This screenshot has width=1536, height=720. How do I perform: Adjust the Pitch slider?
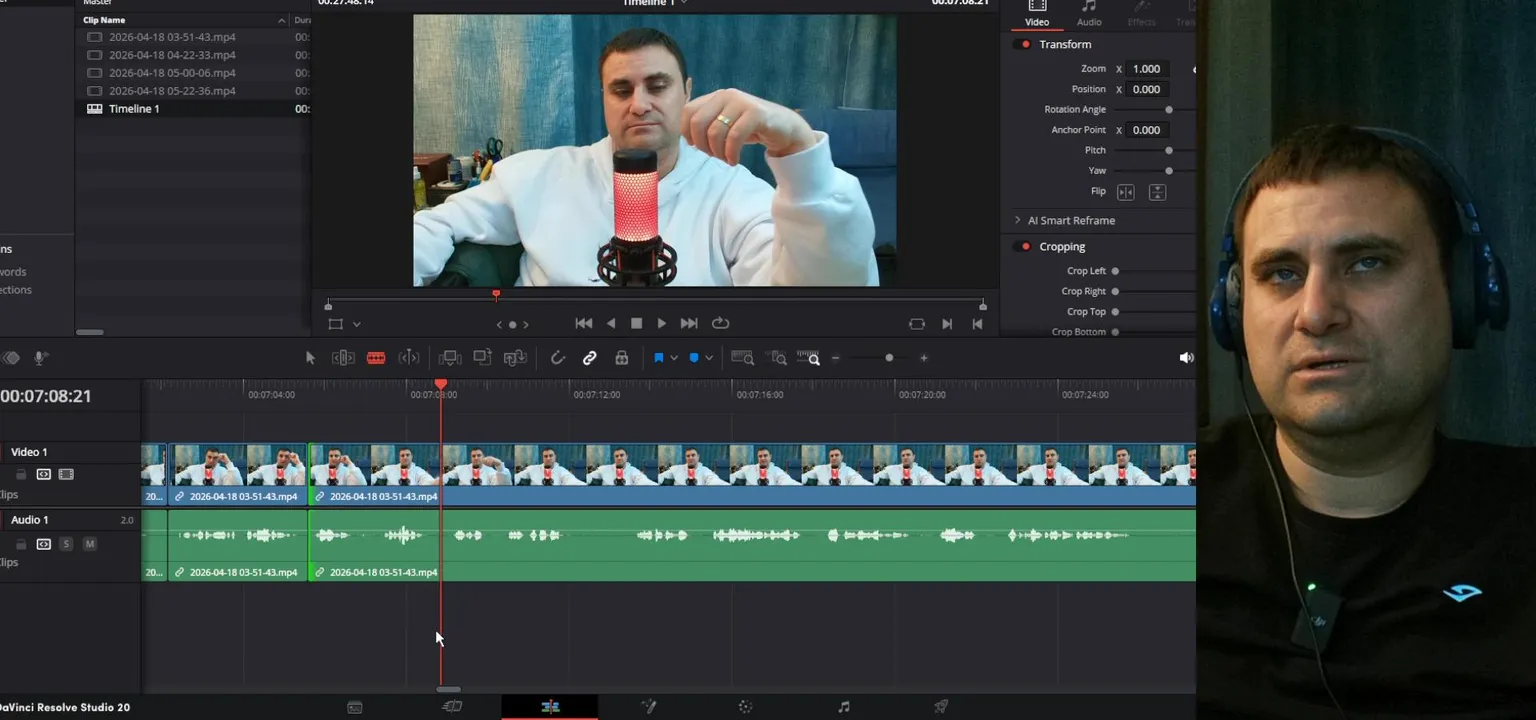[x=1168, y=150]
